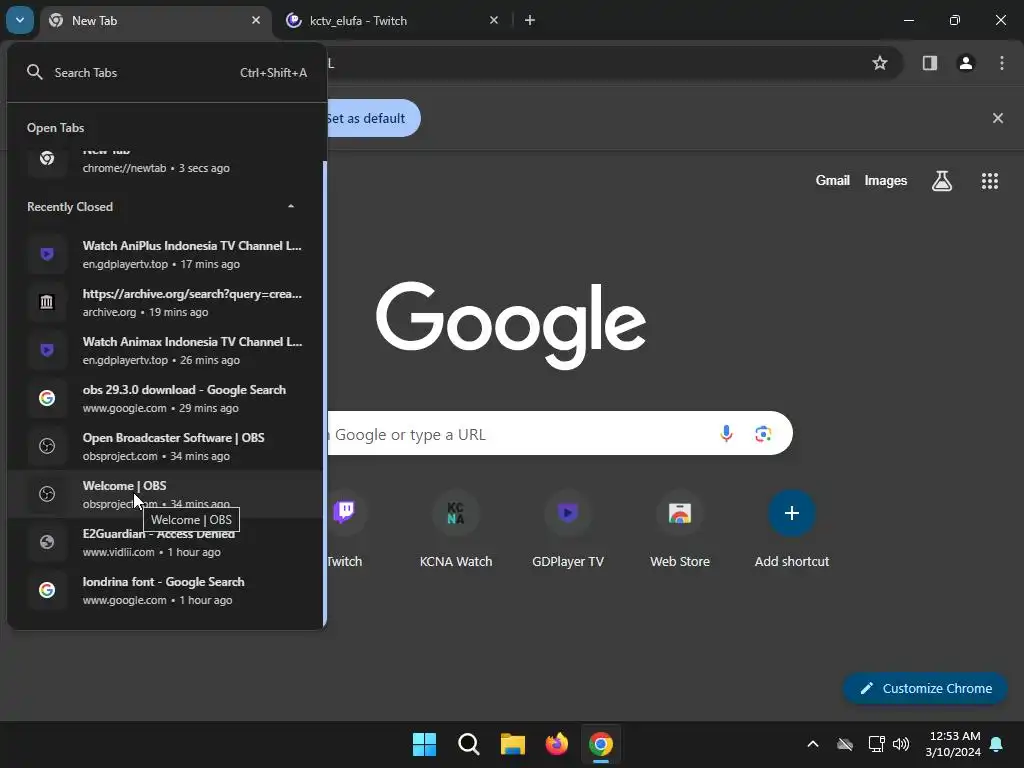1024x768 pixels.
Task: Start voice search with microphone icon
Action: pos(726,434)
